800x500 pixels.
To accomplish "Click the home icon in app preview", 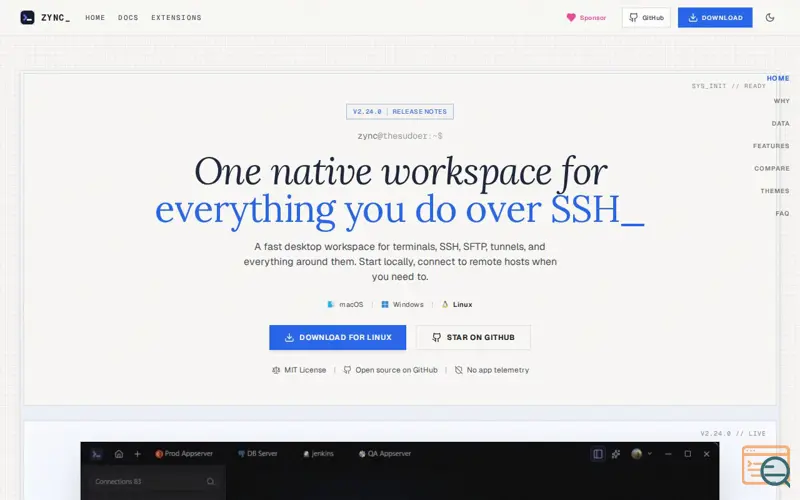I will (119, 454).
